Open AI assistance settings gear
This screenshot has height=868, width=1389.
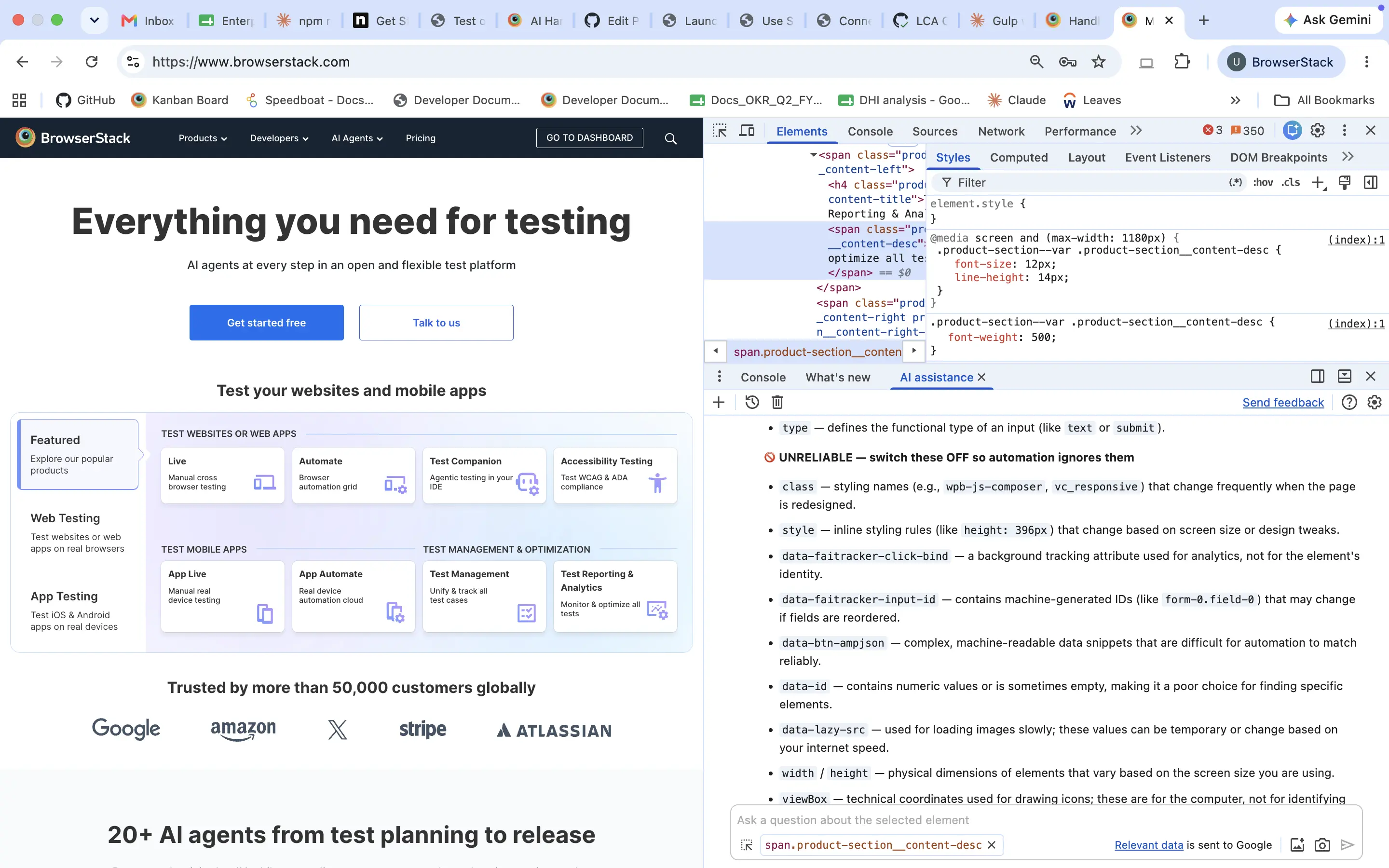1375,403
